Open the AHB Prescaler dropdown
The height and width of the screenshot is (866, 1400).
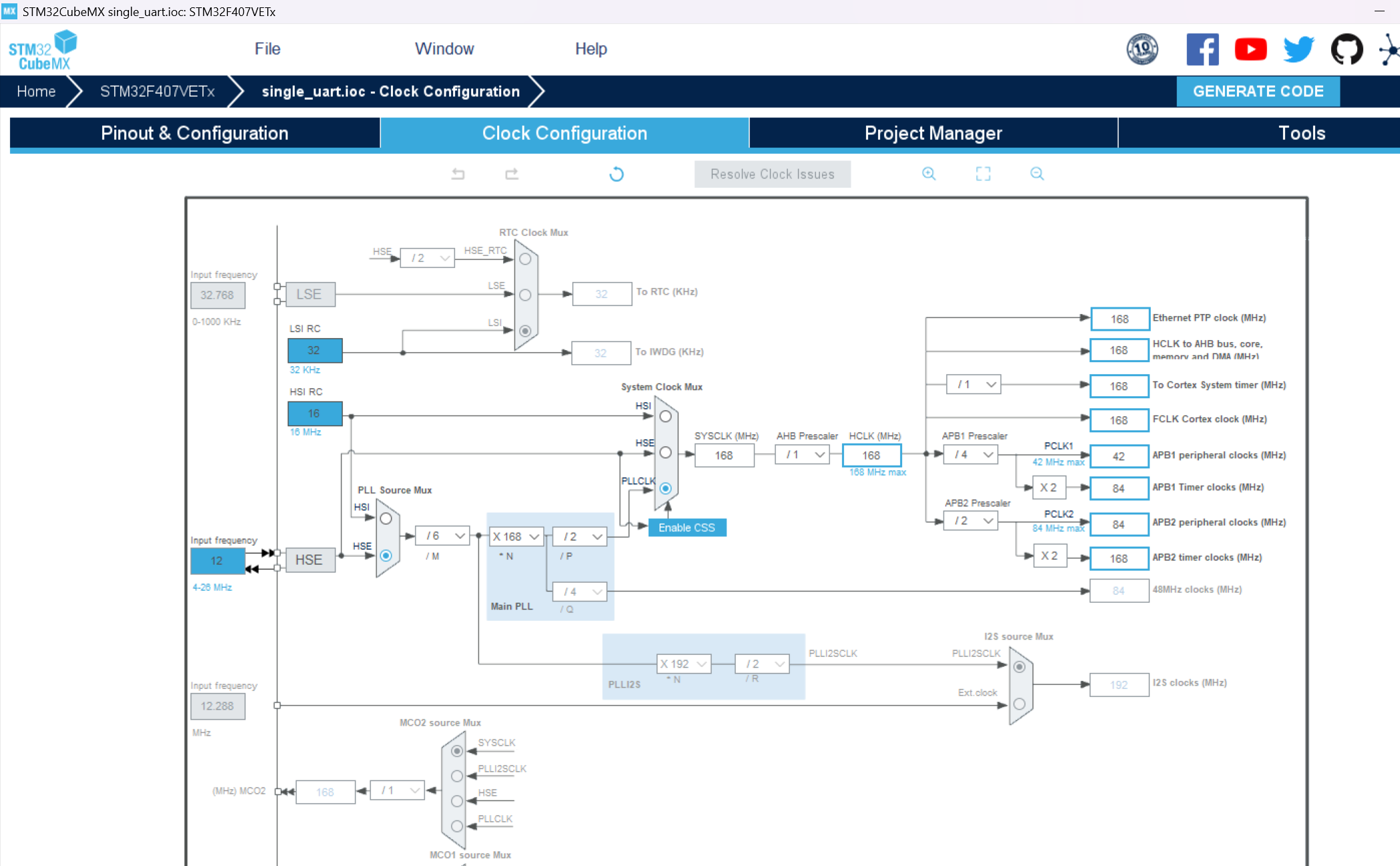click(x=802, y=455)
